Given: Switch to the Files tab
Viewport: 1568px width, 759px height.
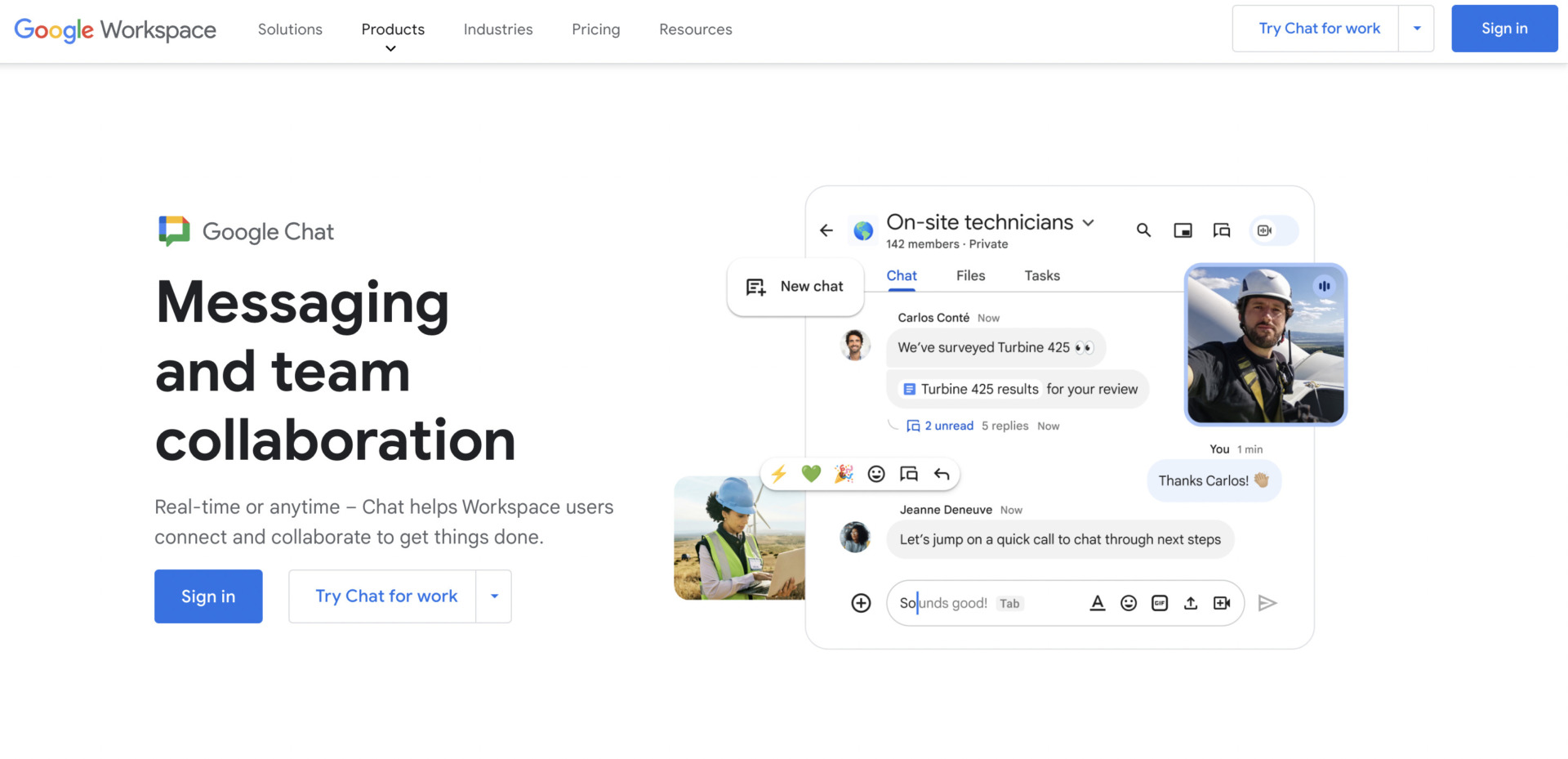Looking at the screenshot, I should pyautogui.click(x=970, y=275).
